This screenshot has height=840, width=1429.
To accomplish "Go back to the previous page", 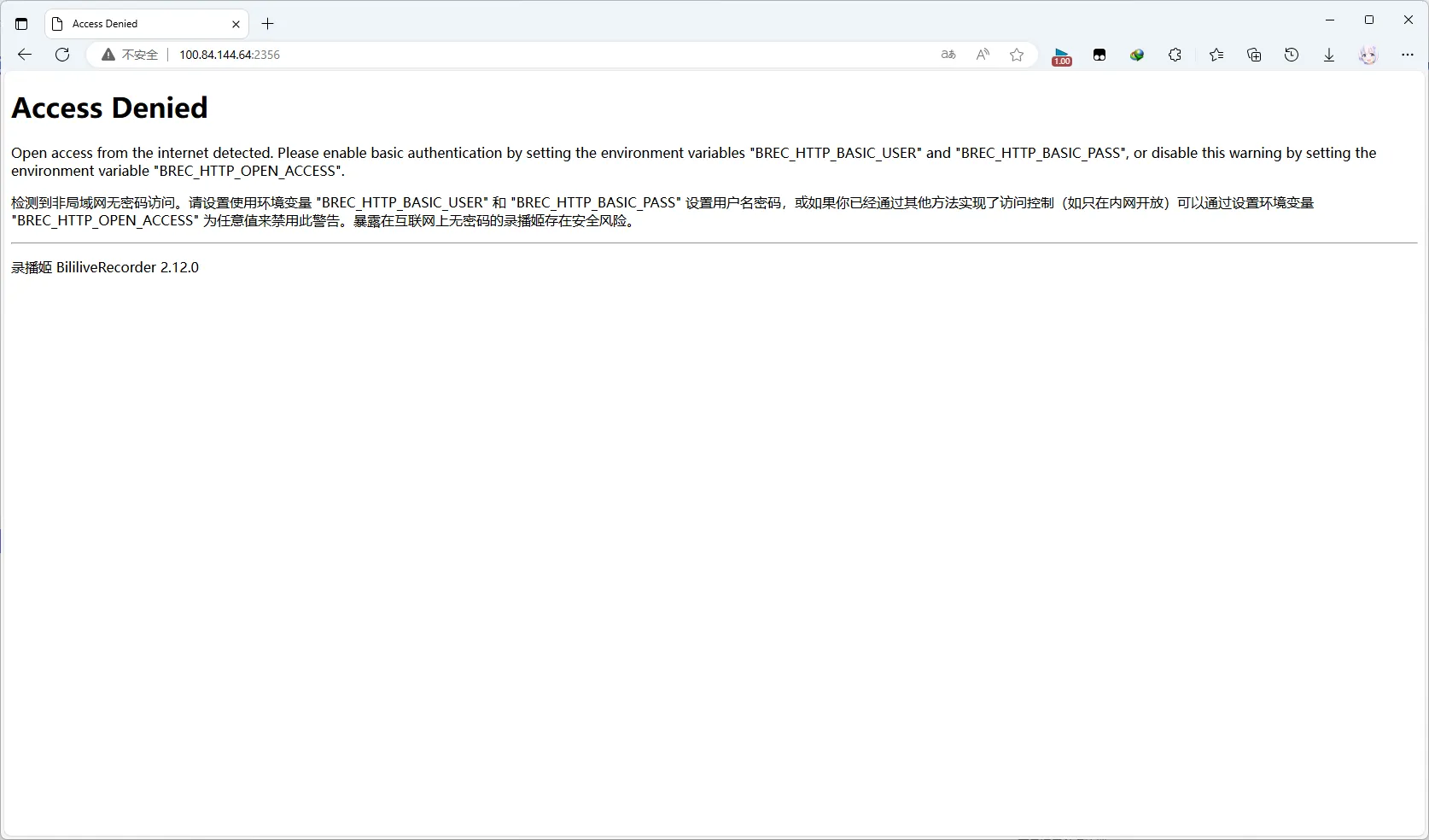I will click(x=25, y=55).
